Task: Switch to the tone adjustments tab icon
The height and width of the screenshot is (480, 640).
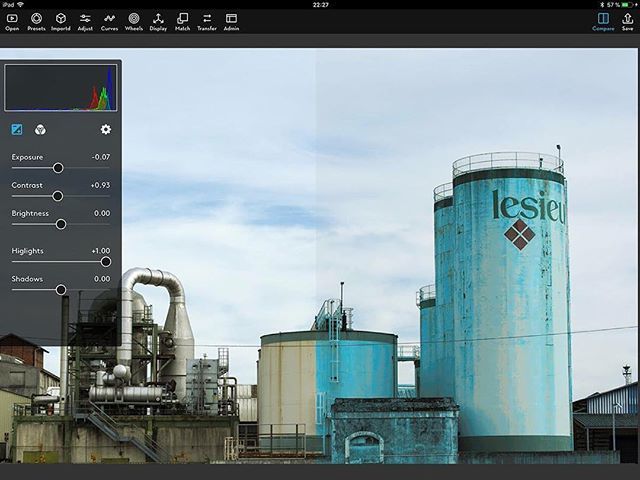Action: point(17,130)
